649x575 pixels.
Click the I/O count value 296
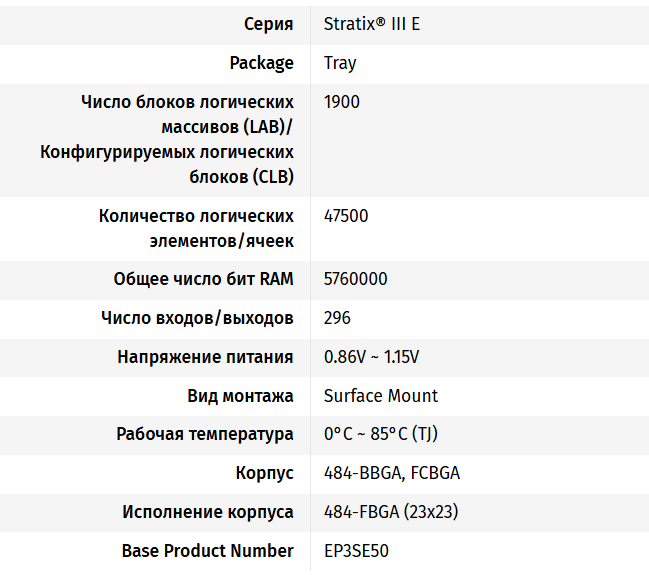click(337, 318)
